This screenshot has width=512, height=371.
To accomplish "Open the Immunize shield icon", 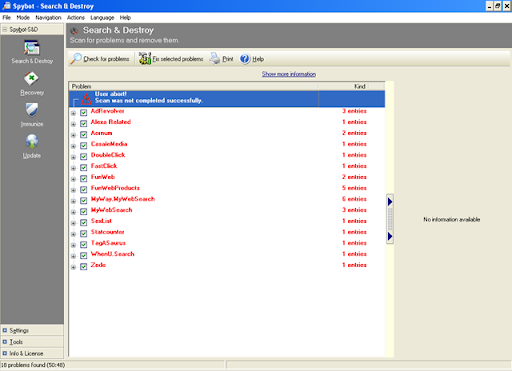I will click(x=32, y=110).
